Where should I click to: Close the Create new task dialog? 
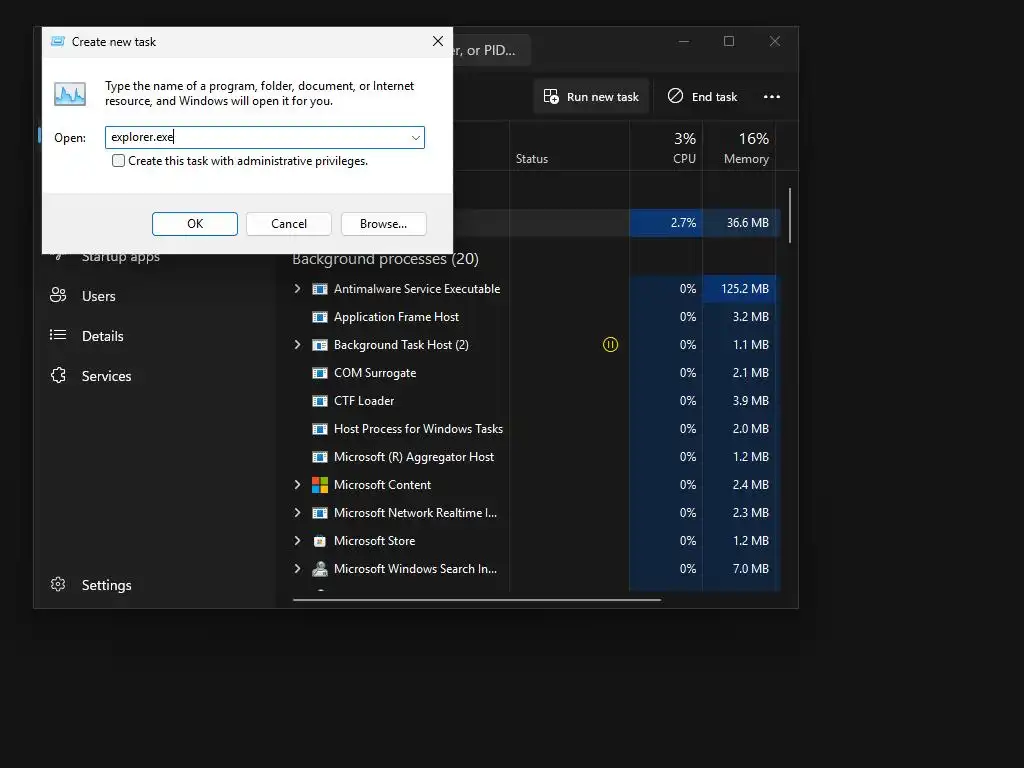point(438,41)
